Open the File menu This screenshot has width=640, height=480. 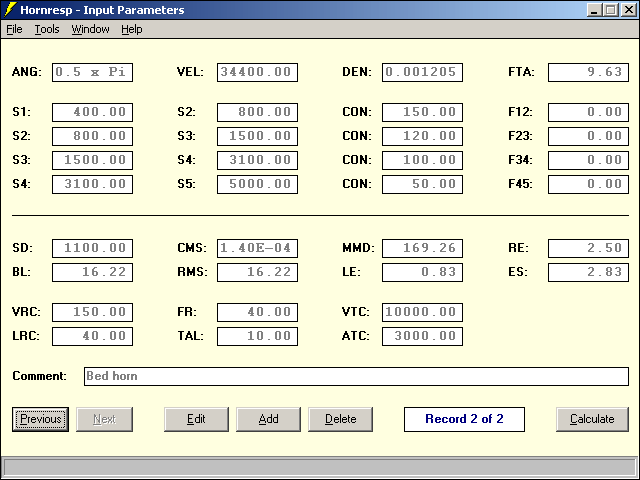[14, 29]
